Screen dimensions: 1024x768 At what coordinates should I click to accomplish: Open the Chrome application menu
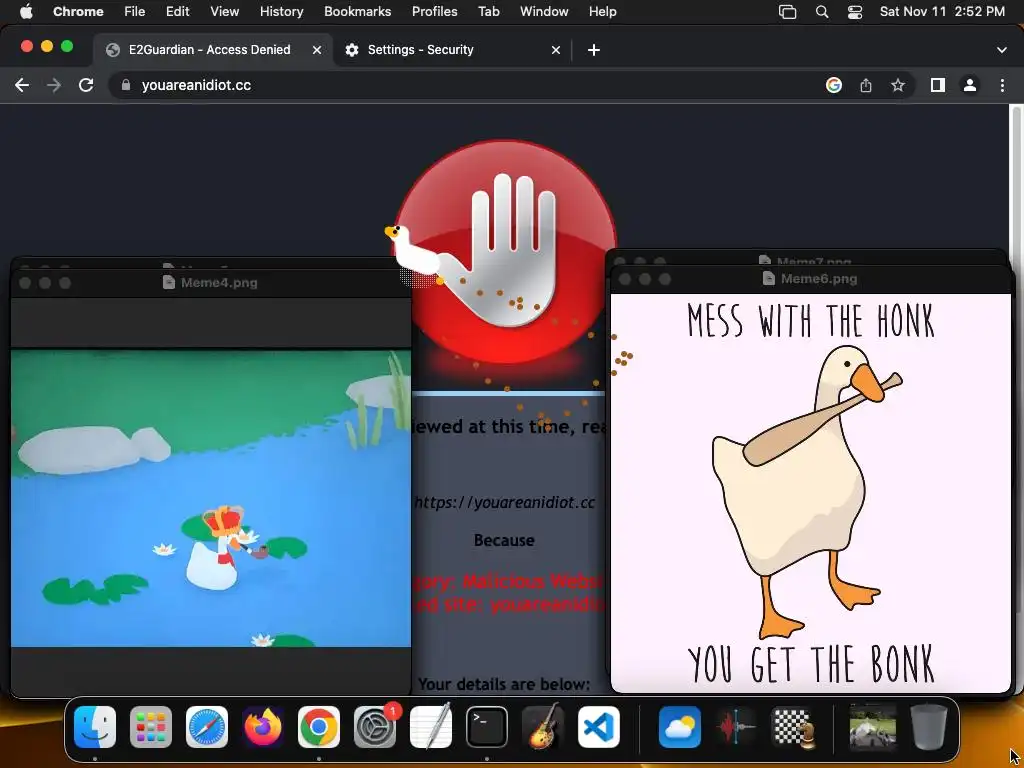click(78, 12)
